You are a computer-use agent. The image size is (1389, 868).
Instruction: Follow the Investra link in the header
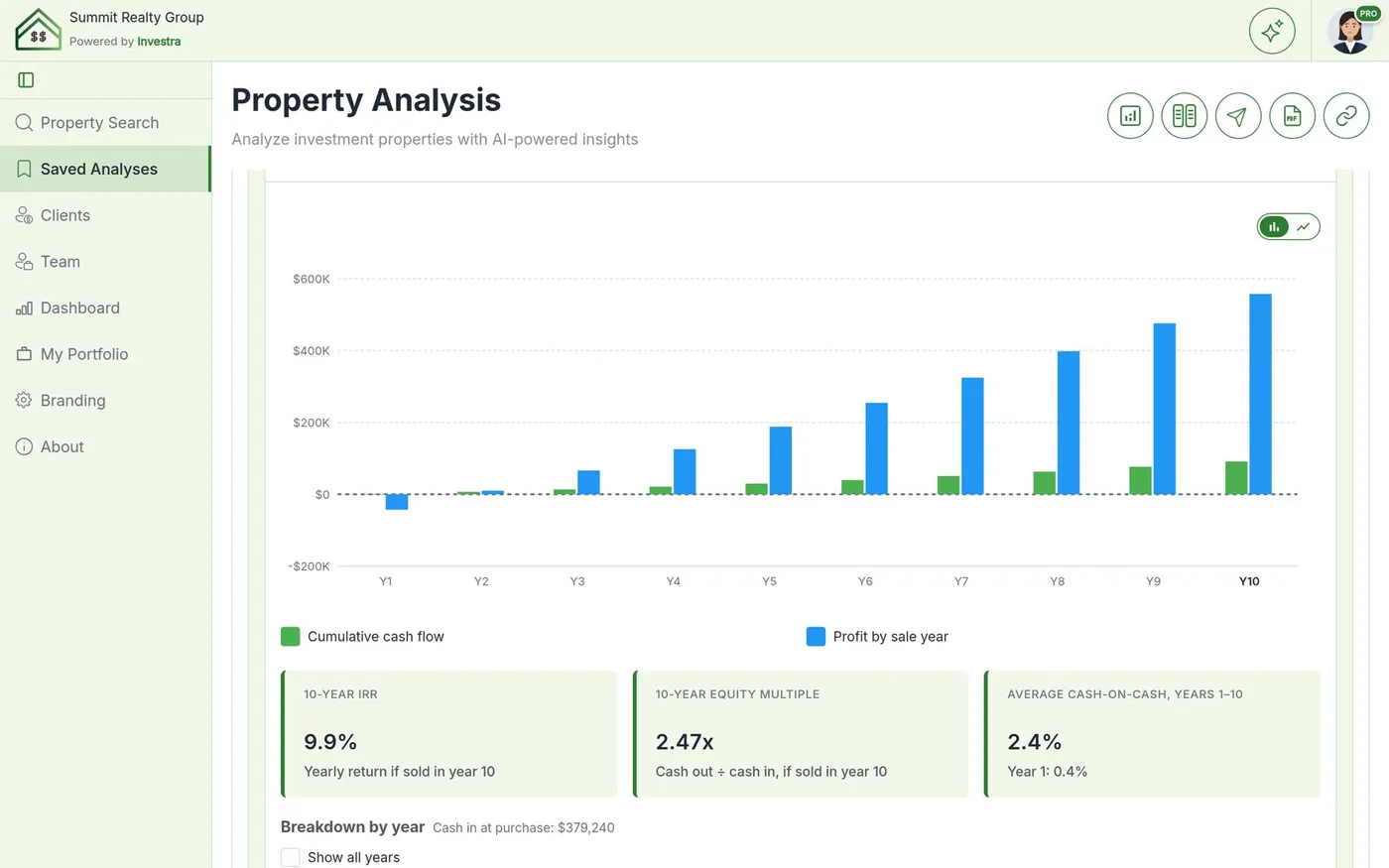click(x=159, y=42)
